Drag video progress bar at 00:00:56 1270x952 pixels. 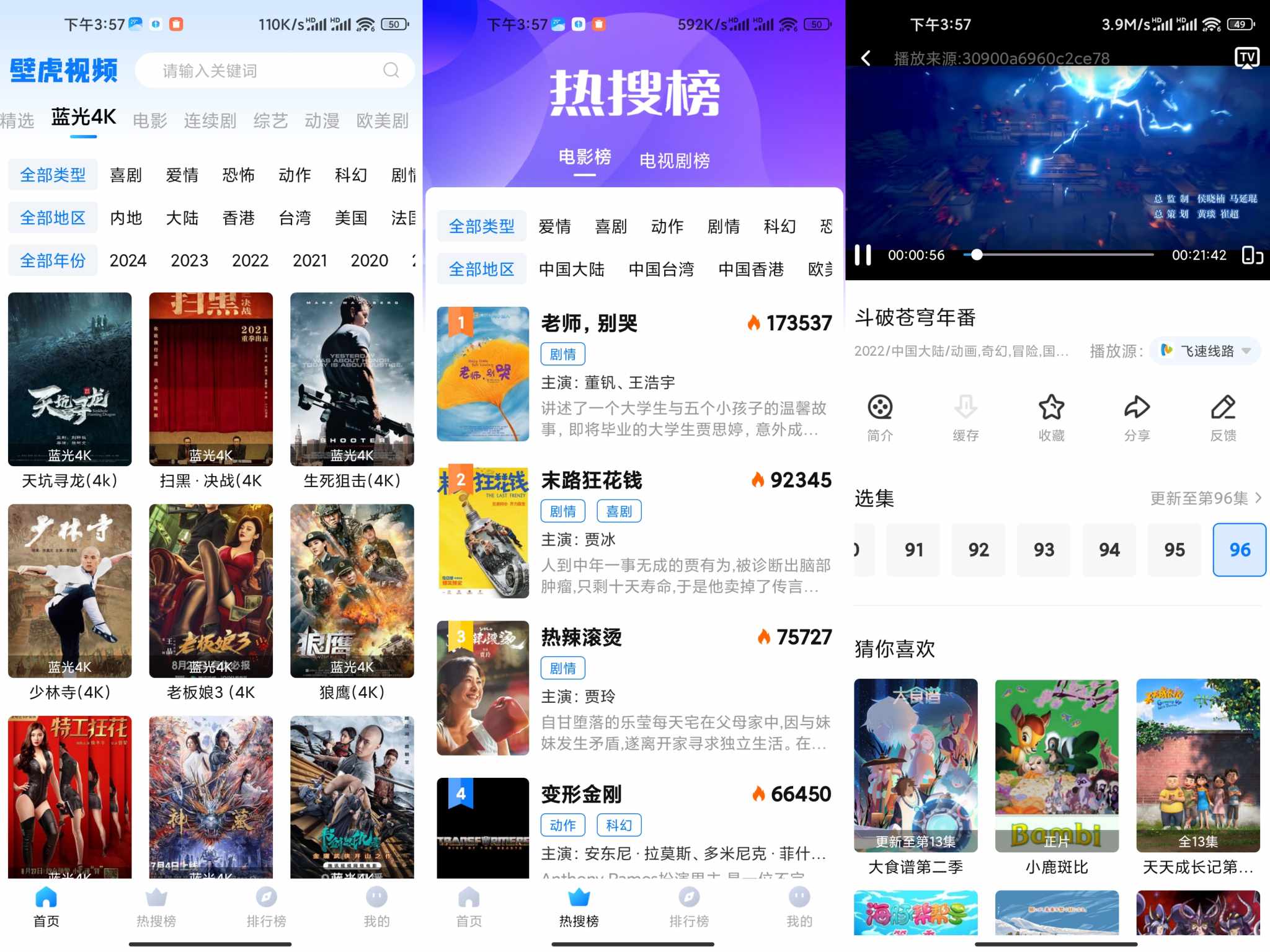click(x=970, y=257)
